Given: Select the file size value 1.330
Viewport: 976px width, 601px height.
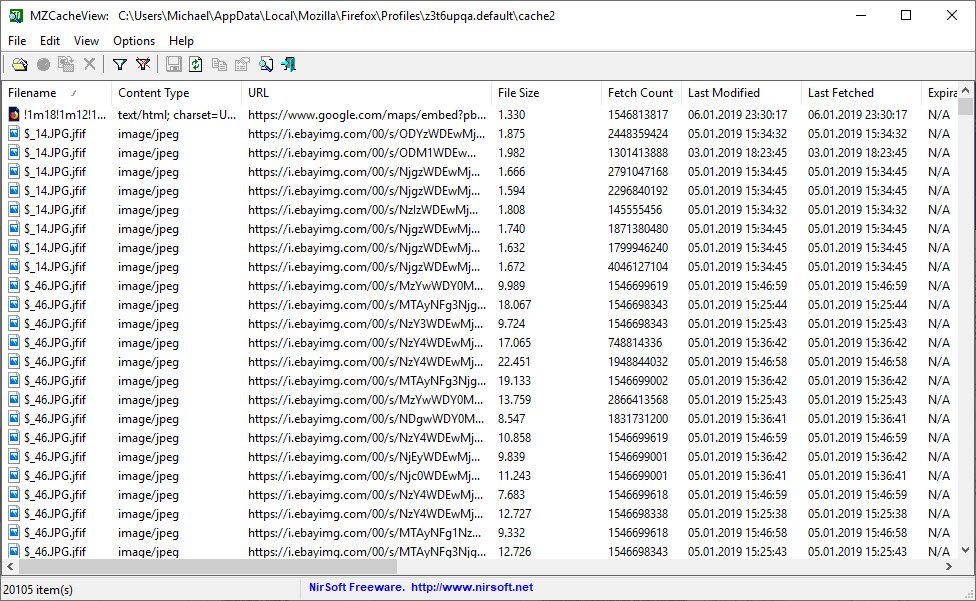Looking at the screenshot, I should coord(512,114).
